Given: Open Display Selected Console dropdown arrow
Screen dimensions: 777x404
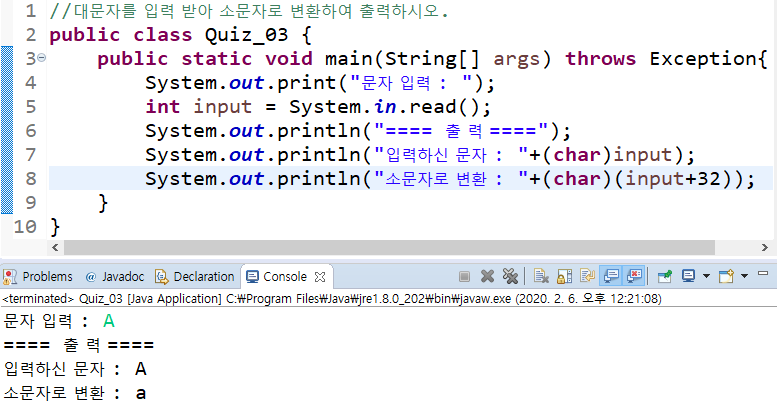Looking at the screenshot, I should point(706,276).
